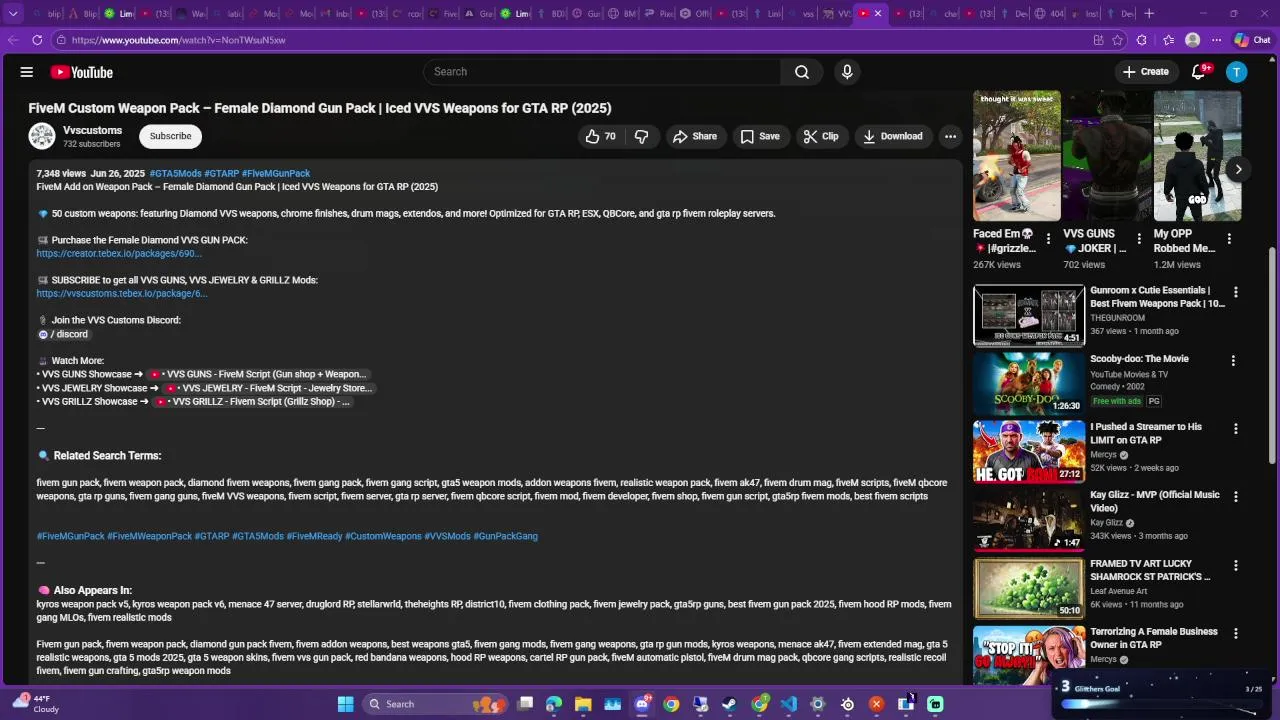Open Visual Studio Code from the taskbar

point(789,704)
